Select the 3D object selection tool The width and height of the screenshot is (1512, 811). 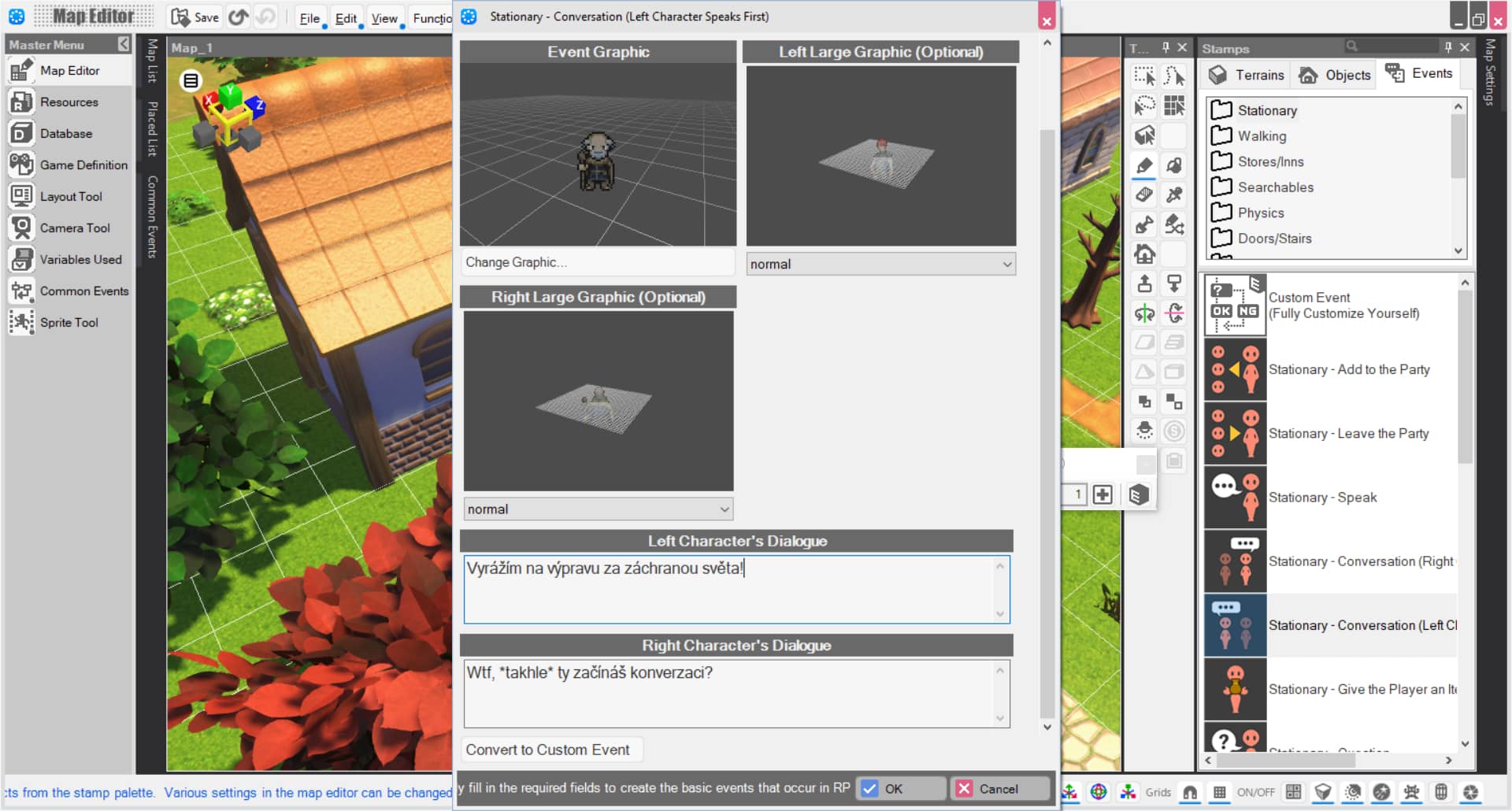click(x=1144, y=135)
